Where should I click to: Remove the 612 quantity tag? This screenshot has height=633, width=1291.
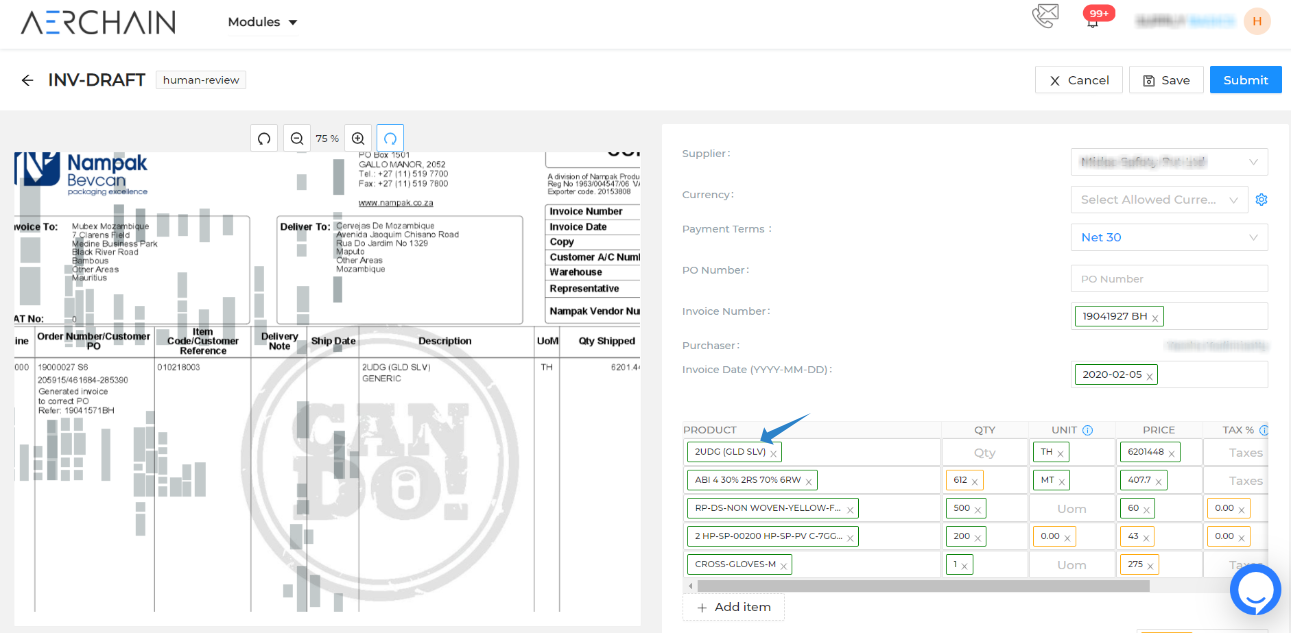(975, 481)
